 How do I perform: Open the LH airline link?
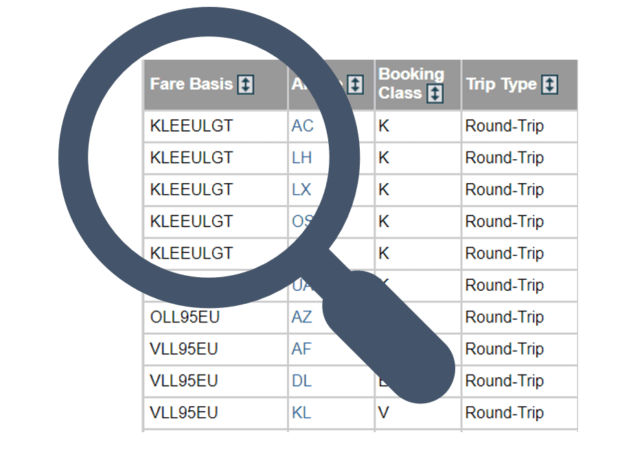[x=302, y=158]
